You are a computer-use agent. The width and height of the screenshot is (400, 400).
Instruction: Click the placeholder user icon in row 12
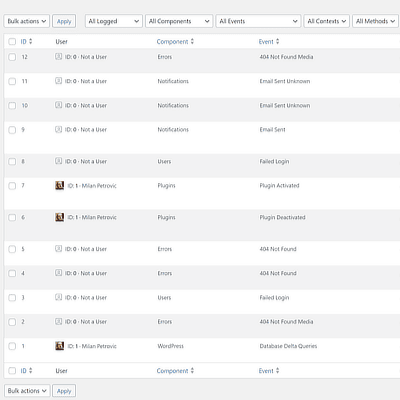click(58, 57)
